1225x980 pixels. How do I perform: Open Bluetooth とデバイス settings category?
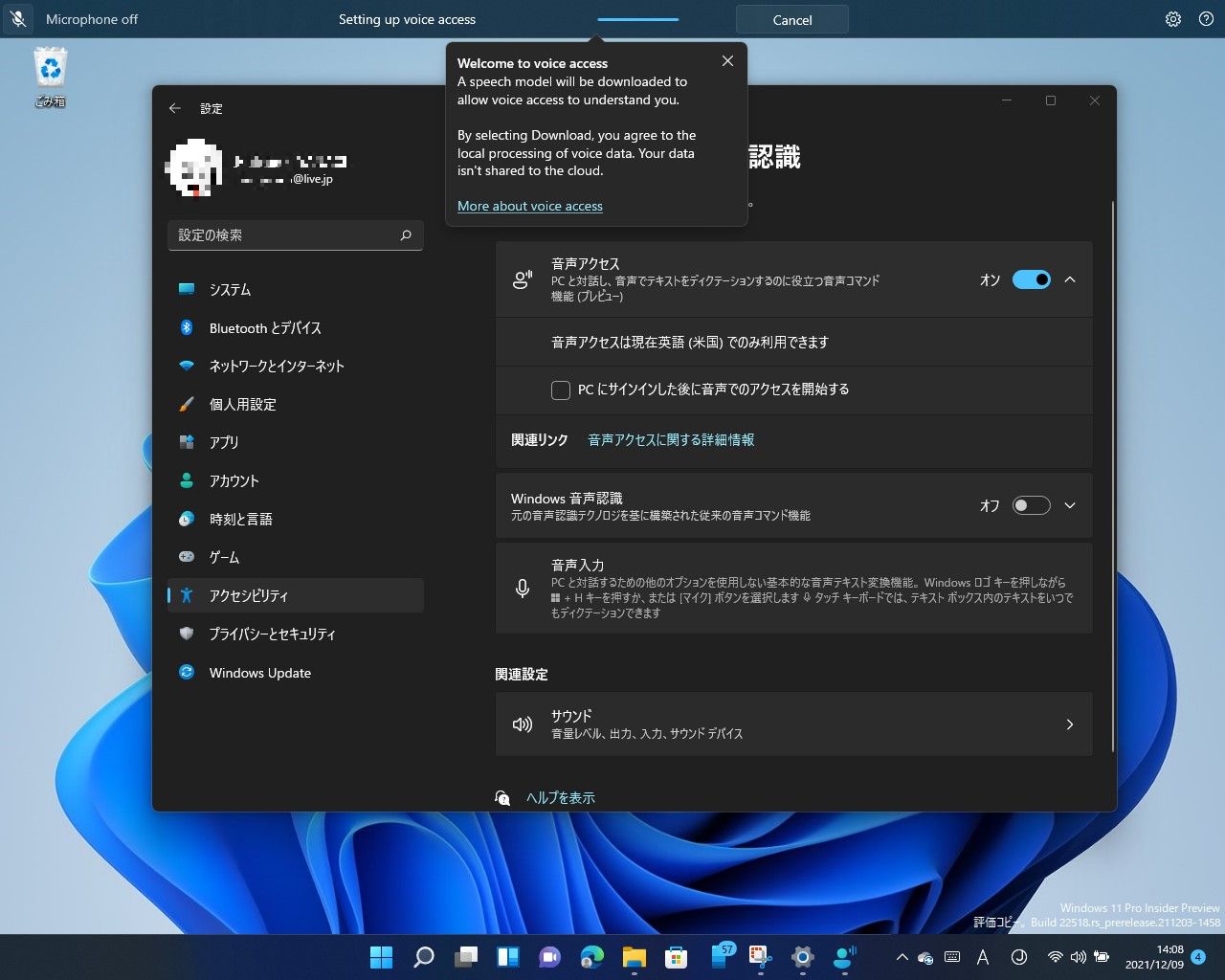(x=296, y=327)
